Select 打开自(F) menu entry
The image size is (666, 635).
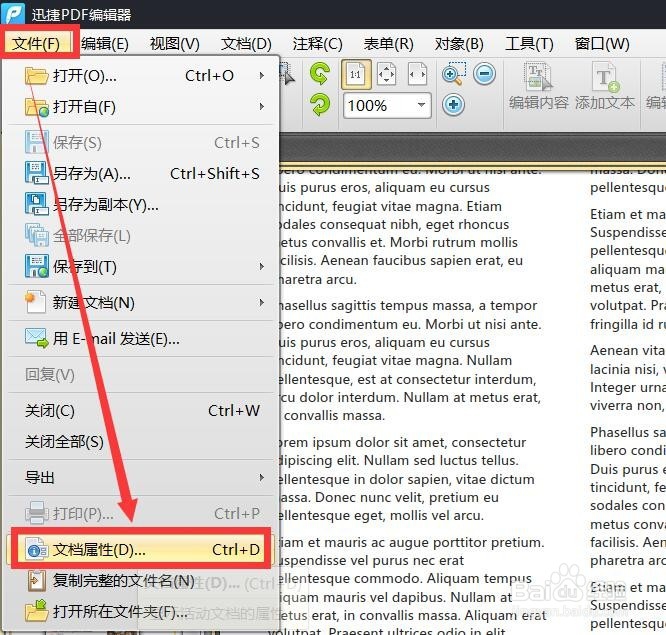140,107
